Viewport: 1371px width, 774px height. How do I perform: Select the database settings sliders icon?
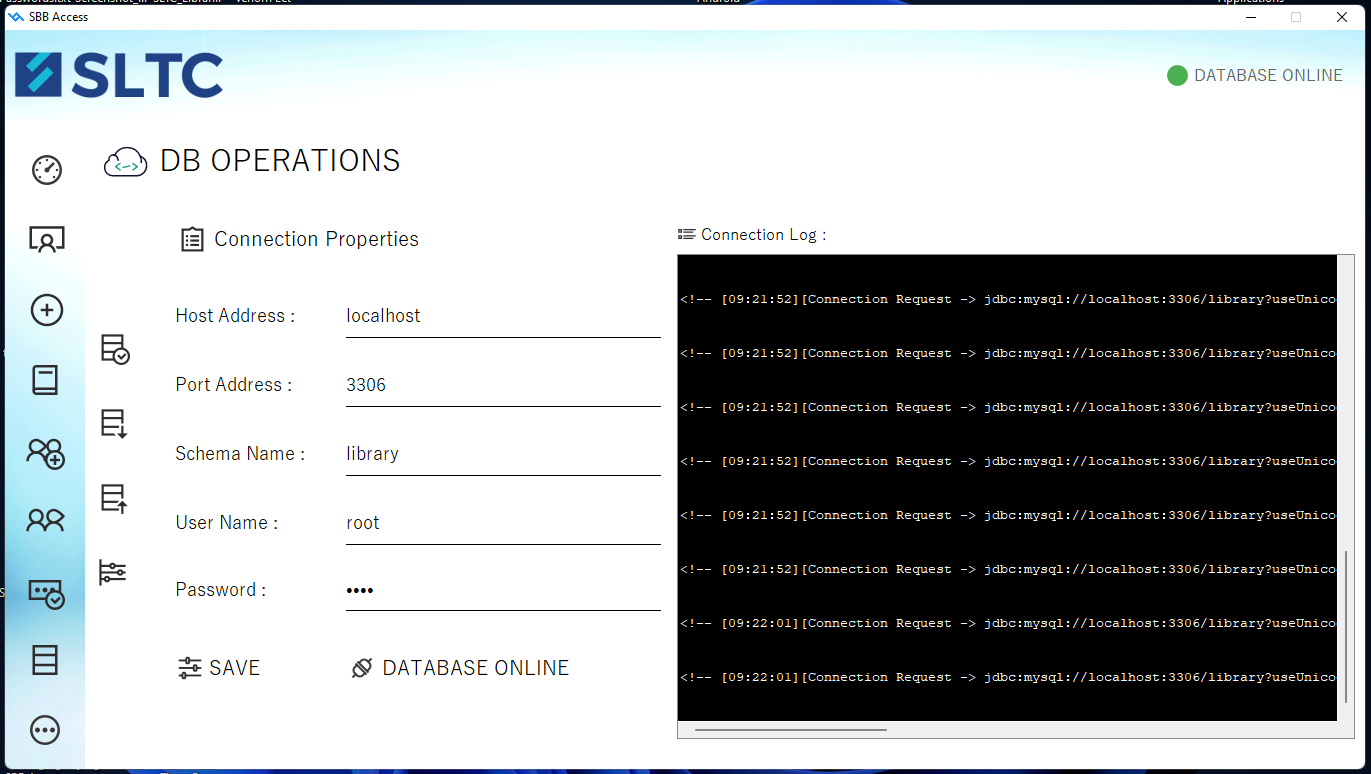coord(113,572)
